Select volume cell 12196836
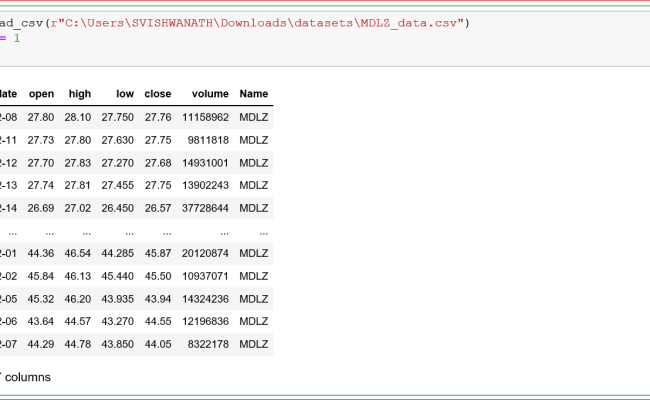The width and height of the screenshot is (650, 400). [x=205, y=321]
